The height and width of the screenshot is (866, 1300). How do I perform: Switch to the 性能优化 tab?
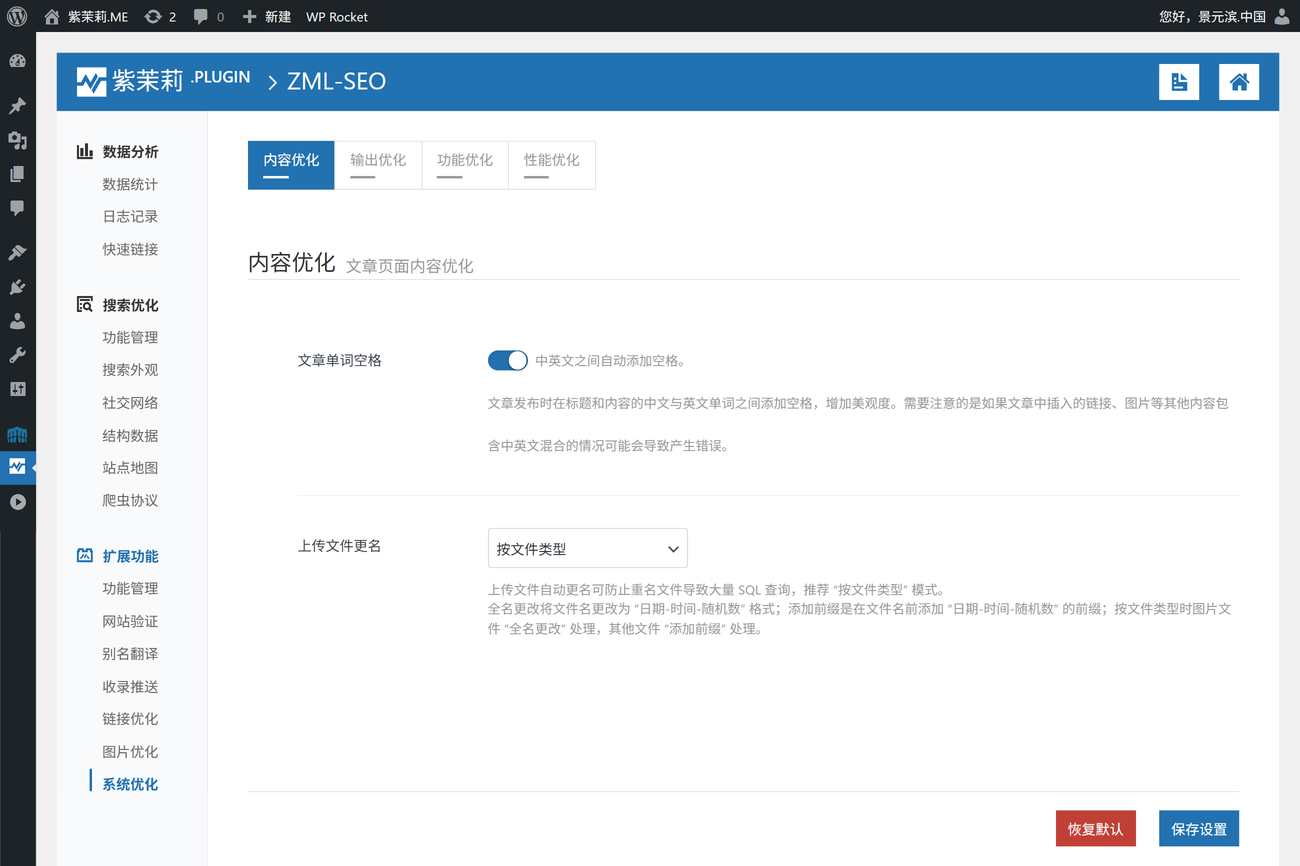[552, 164]
